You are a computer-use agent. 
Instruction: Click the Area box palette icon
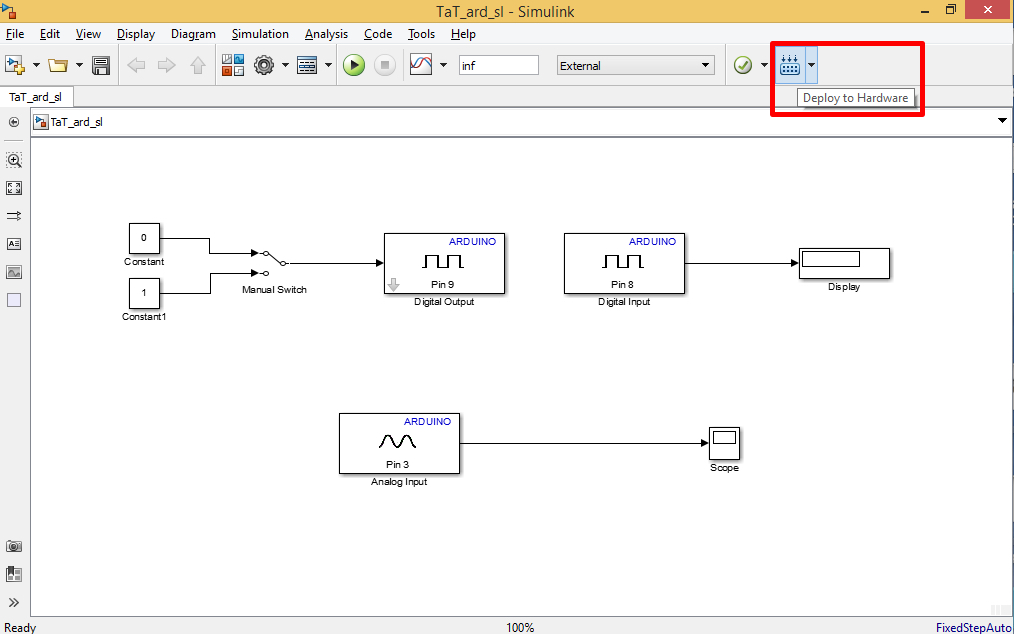(x=14, y=300)
